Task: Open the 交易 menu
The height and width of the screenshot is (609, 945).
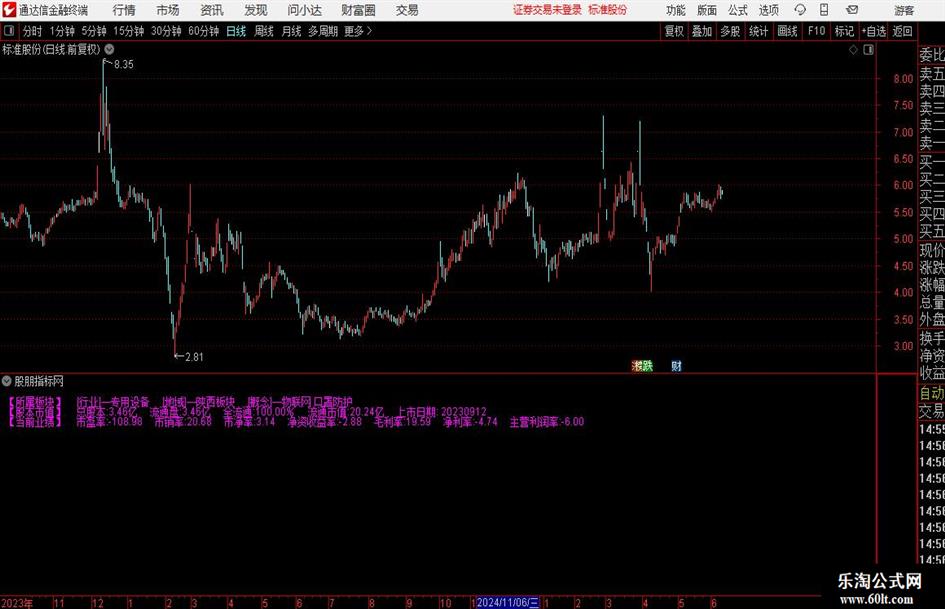Action: tap(407, 10)
